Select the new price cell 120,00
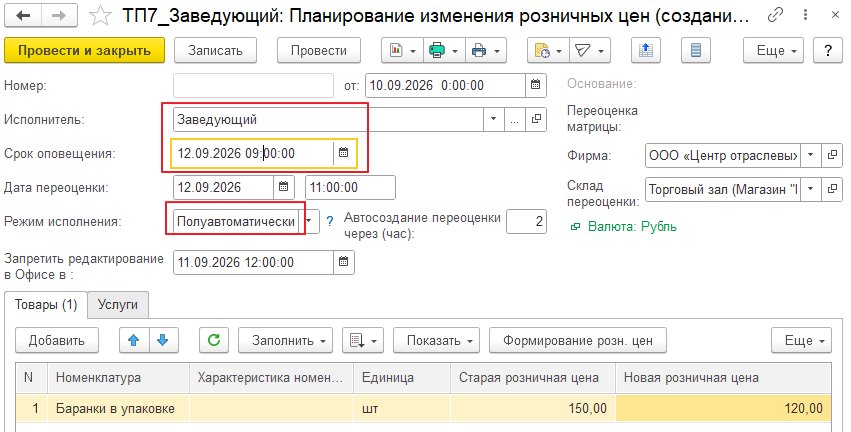Image resolution: width=851 pixels, height=432 pixels. [x=723, y=408]
